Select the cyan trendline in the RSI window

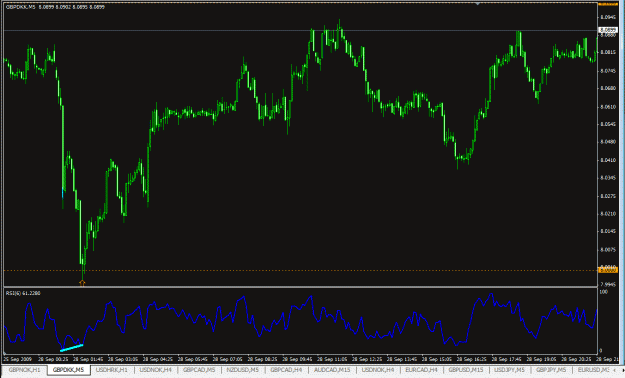pyautogui.click(x=71, y=348)
